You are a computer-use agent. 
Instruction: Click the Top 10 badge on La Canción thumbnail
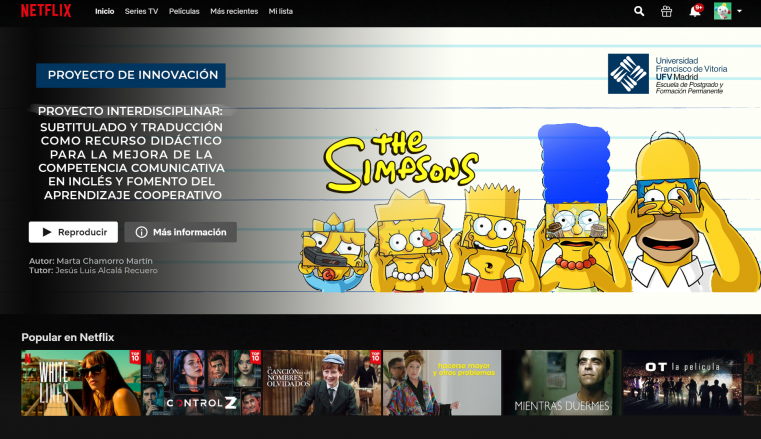pyautogui.click(x=376, y=357)
